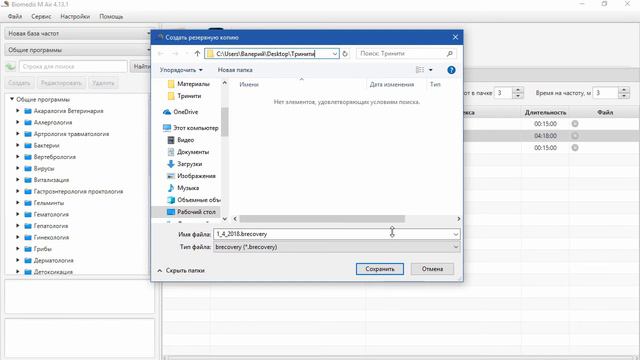
Task: Open the address path dropdown arrow
Action: pyautogui.click(x=335, y=53)
